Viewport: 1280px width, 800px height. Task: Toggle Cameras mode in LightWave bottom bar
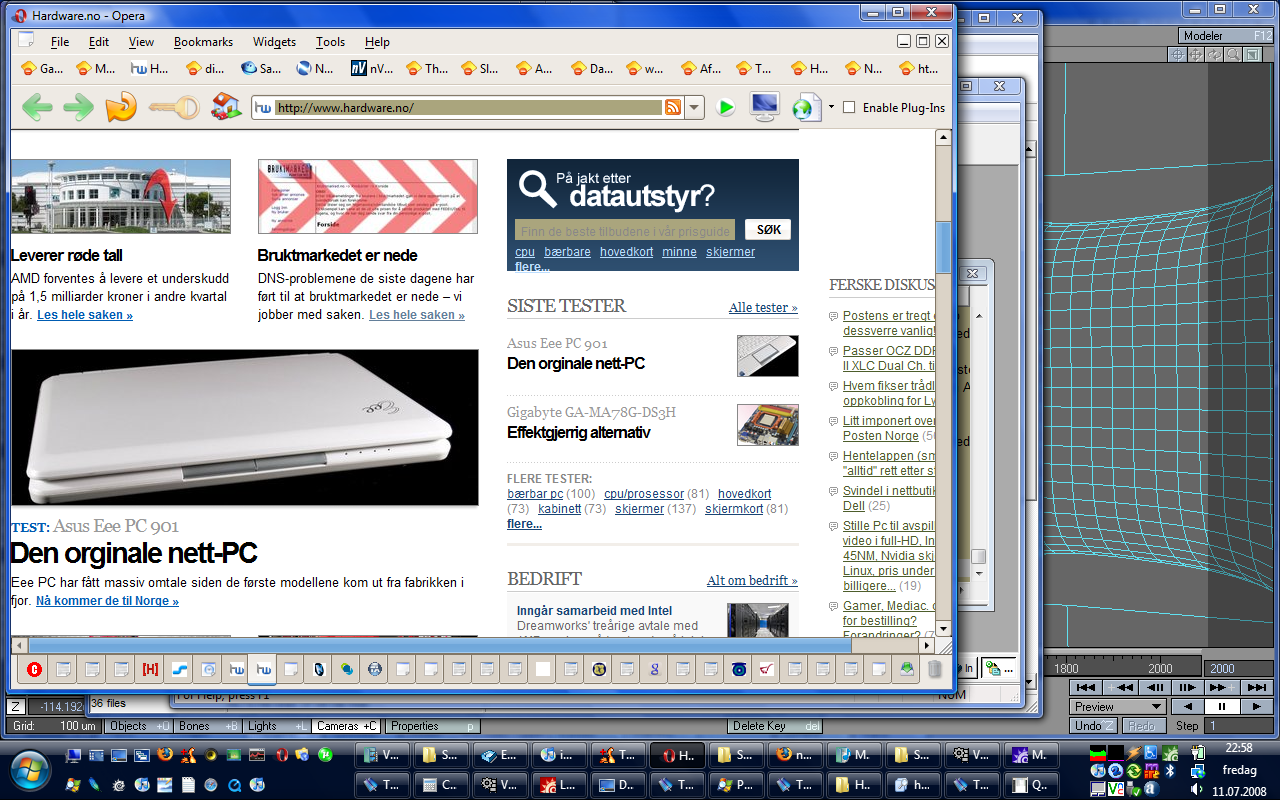click(348, 726)
